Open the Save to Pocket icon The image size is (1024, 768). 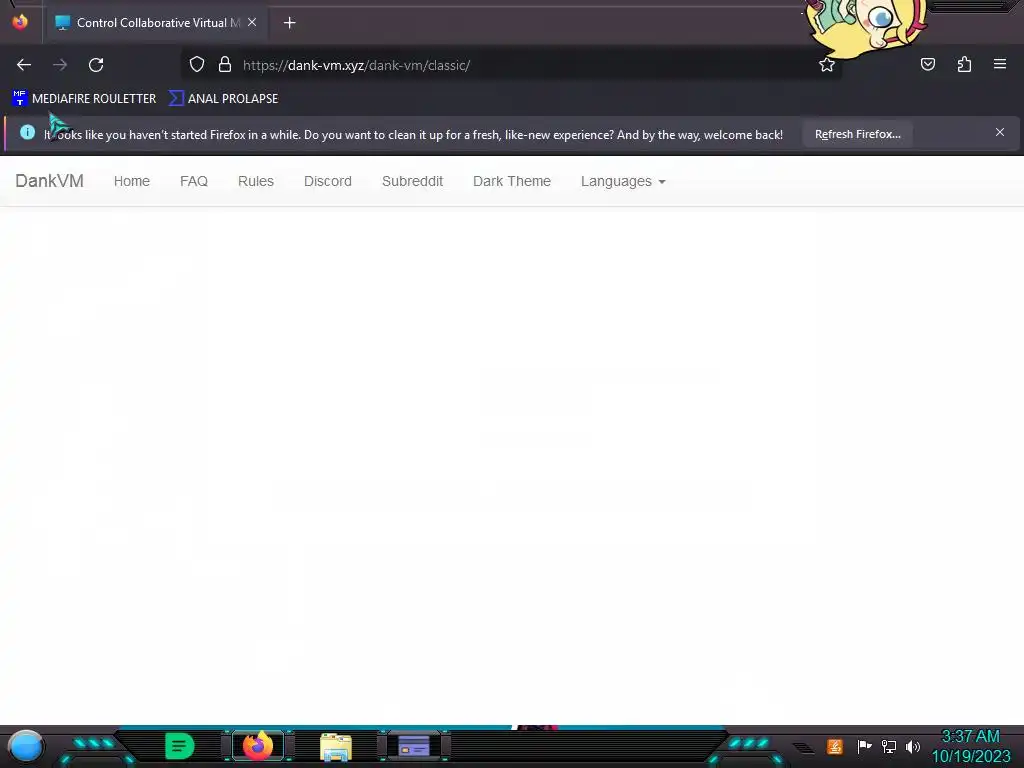tap(927, 64)
